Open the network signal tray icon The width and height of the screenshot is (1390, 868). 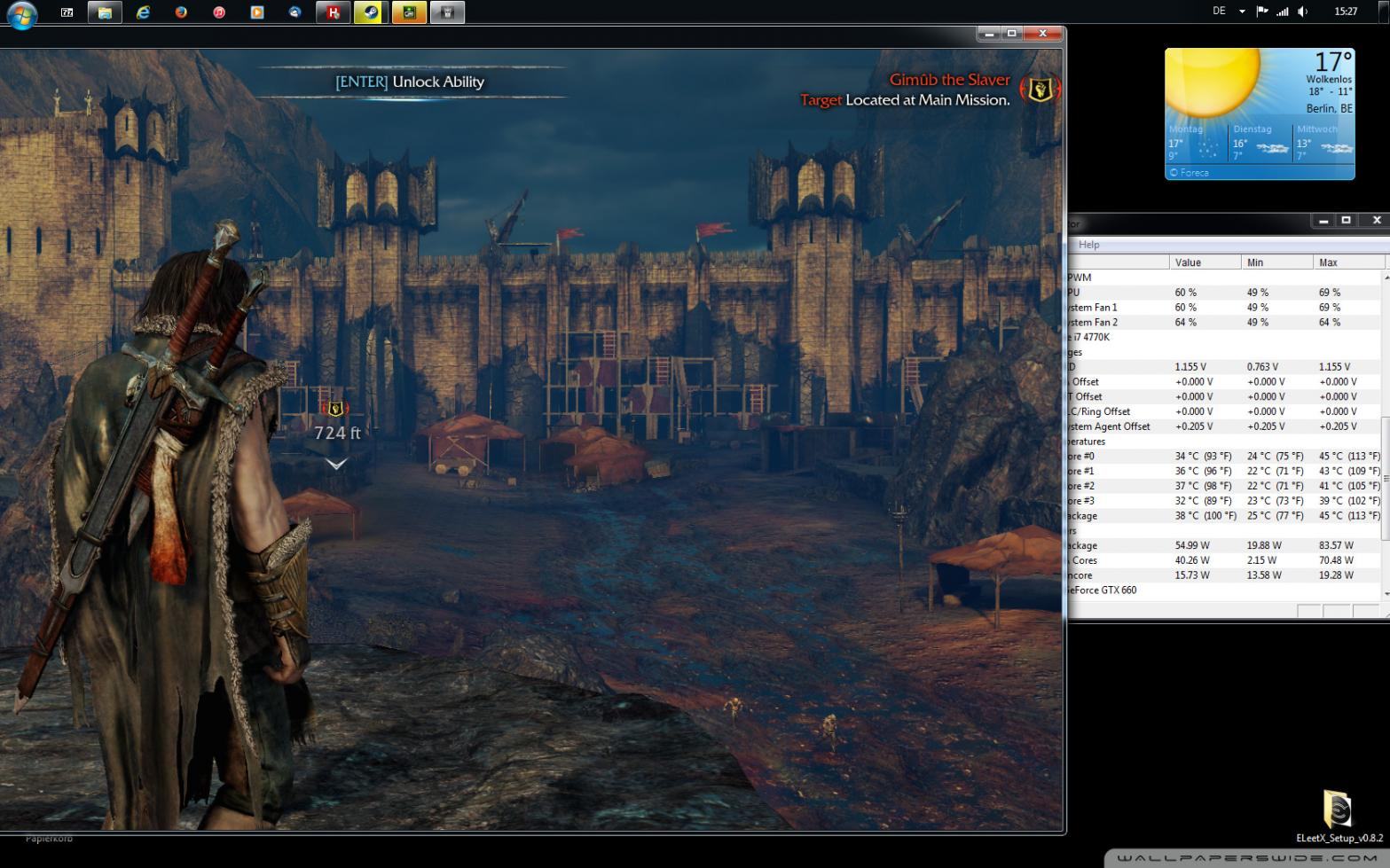(1283, 12)
